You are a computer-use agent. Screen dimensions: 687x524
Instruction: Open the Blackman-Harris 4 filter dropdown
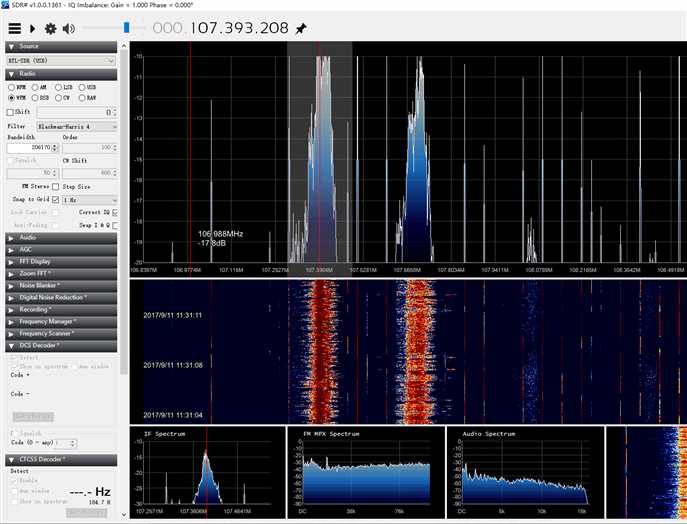tap(76, 127)
